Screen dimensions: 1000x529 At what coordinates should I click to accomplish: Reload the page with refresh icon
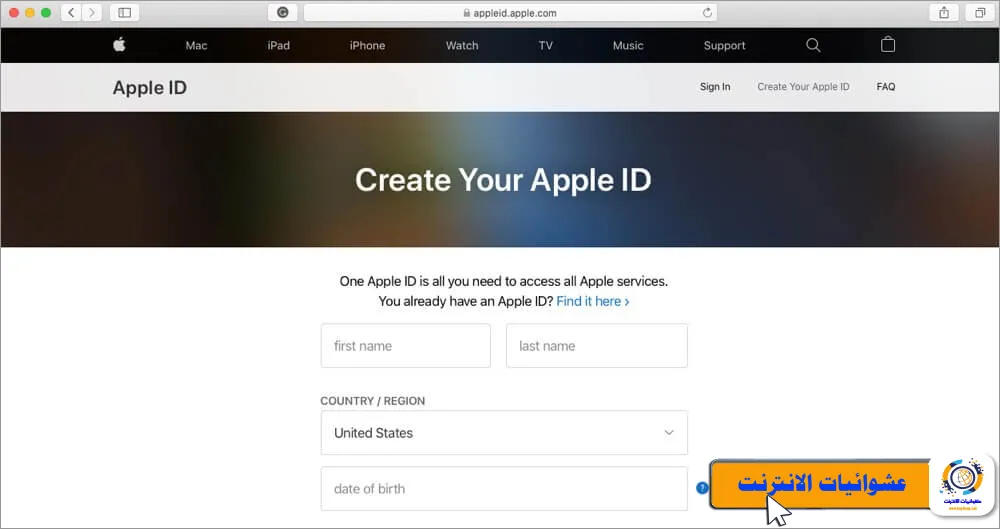707,13
